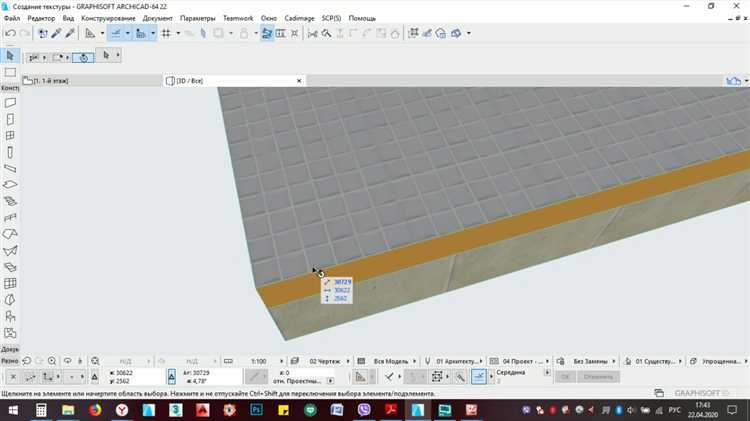Open the Конструирование menu
750x421 pixels.
coord(108,18)
